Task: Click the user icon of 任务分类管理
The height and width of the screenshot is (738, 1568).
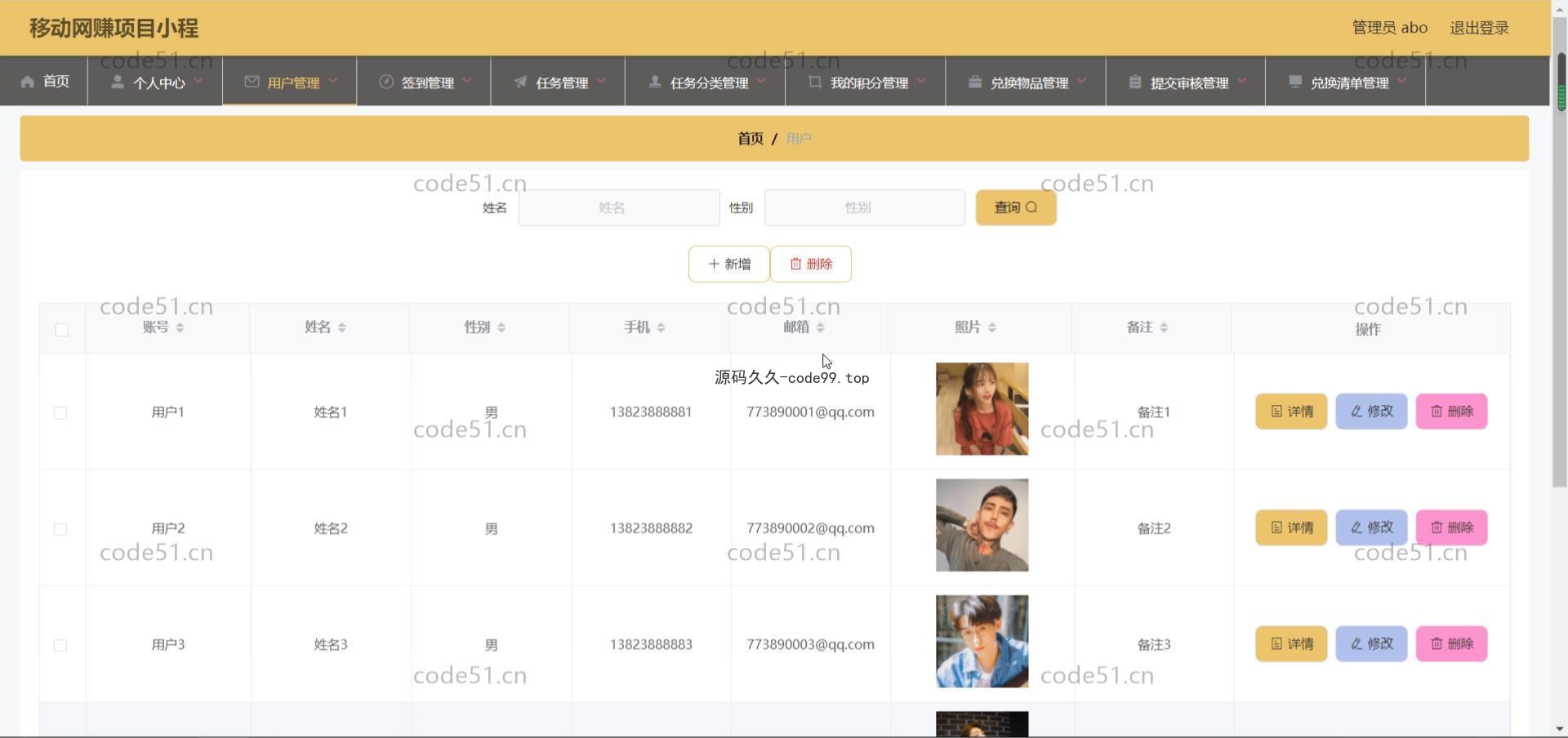Action: (x=655, y=82)
